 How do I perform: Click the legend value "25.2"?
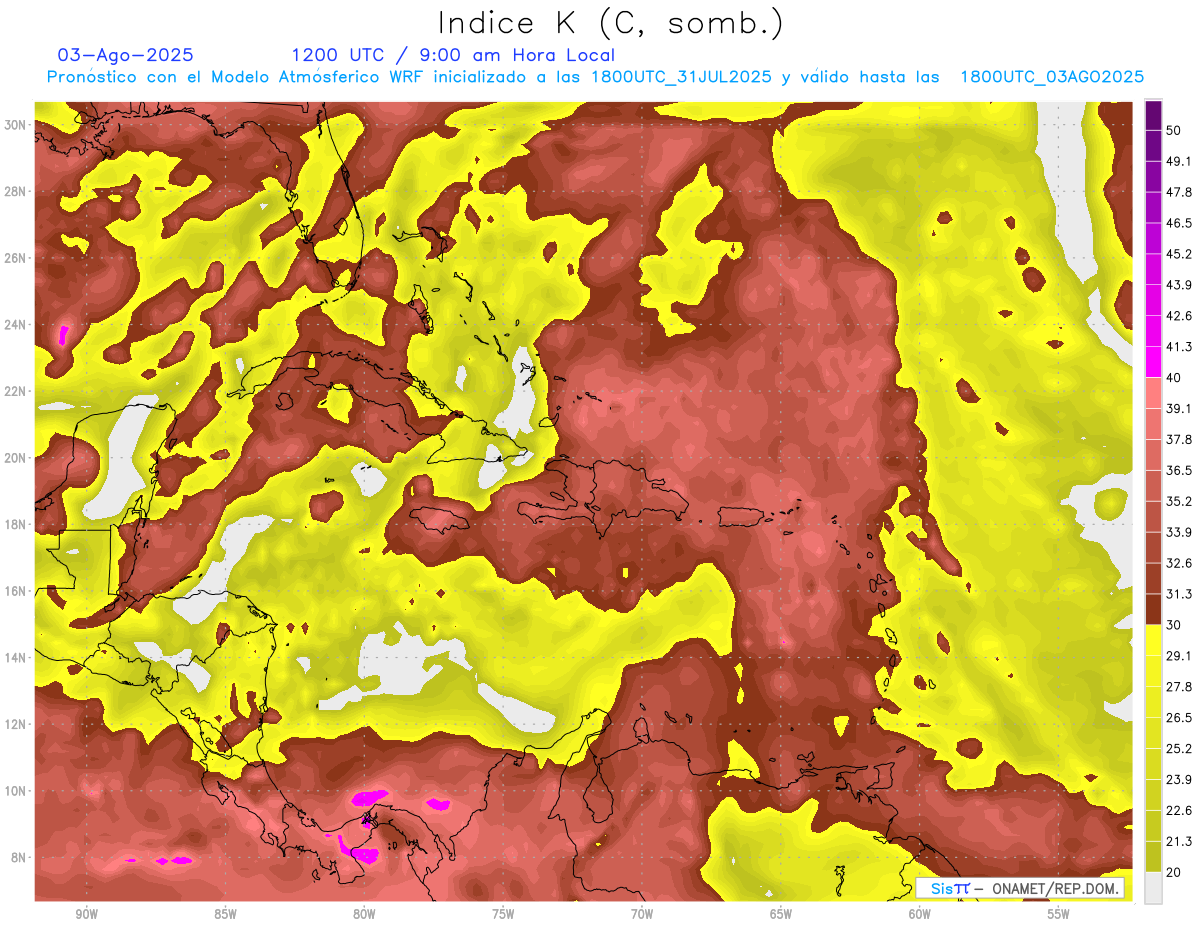[x=1179, y=748]
